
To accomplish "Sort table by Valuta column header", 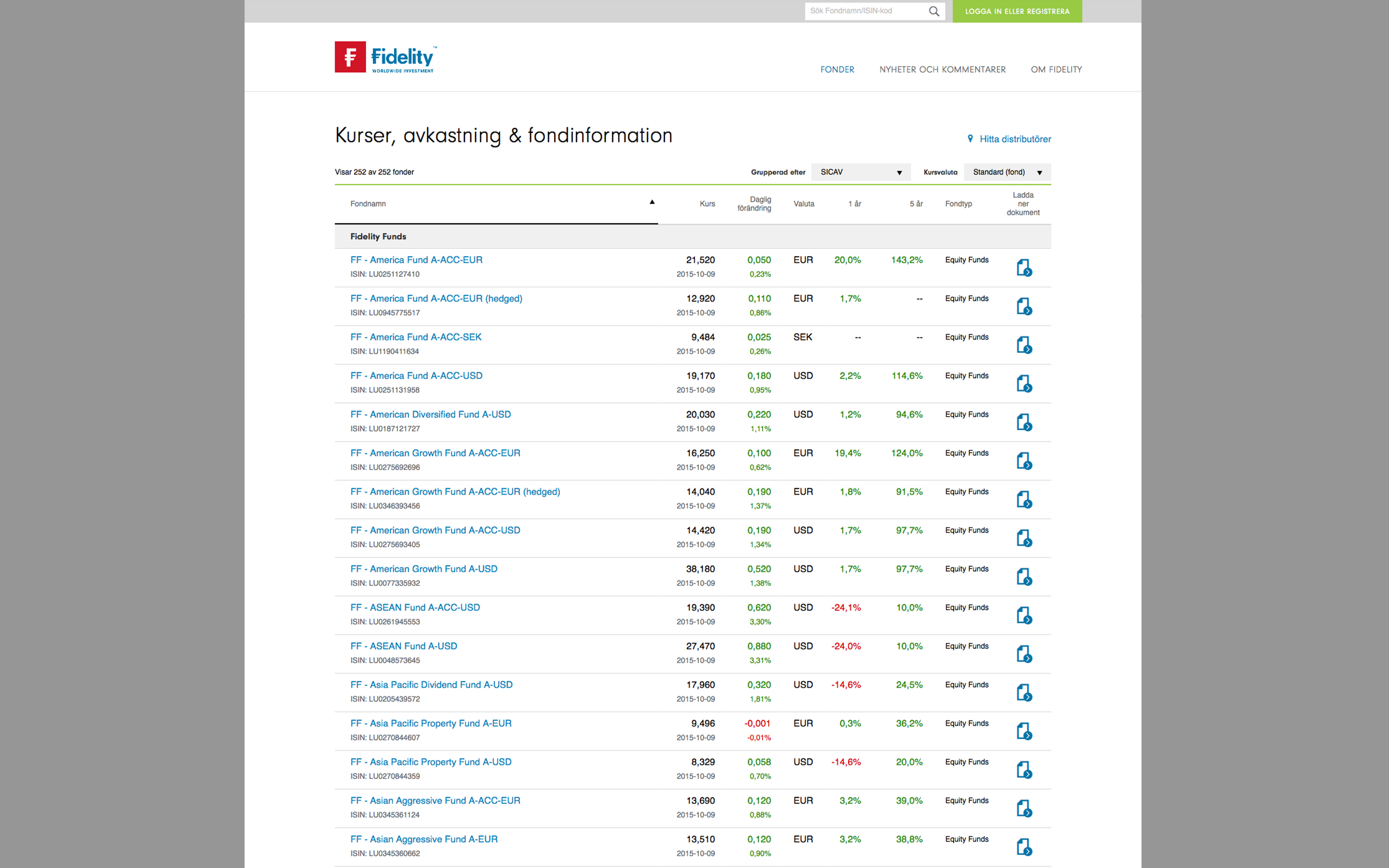I will pos(803,204).
